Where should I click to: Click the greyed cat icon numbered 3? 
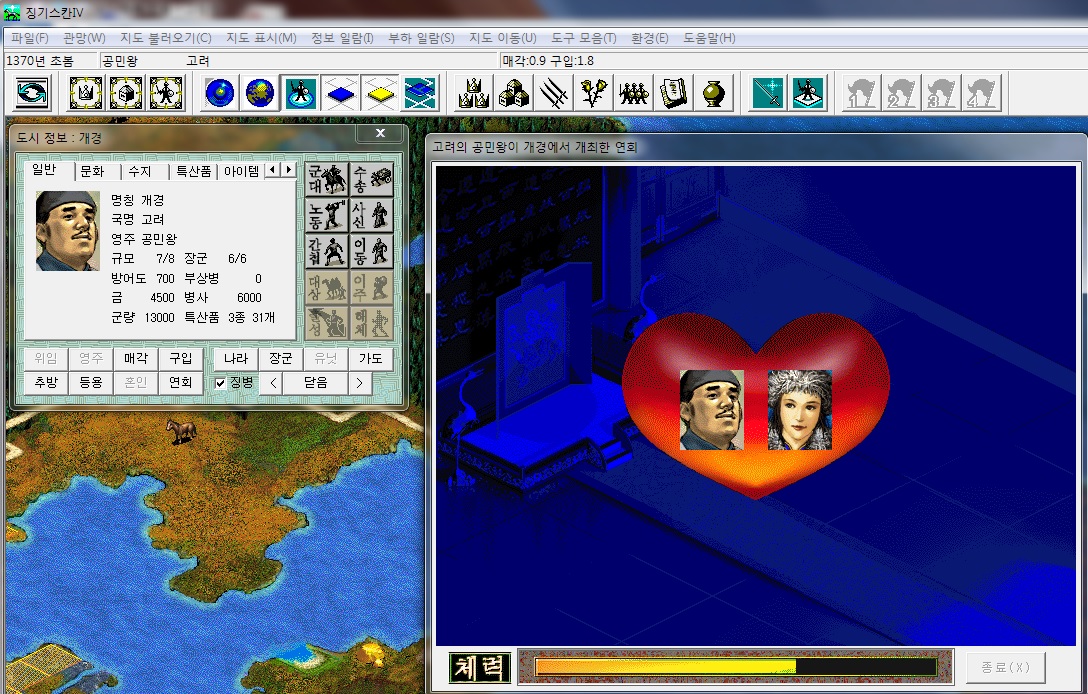[942, 92]
